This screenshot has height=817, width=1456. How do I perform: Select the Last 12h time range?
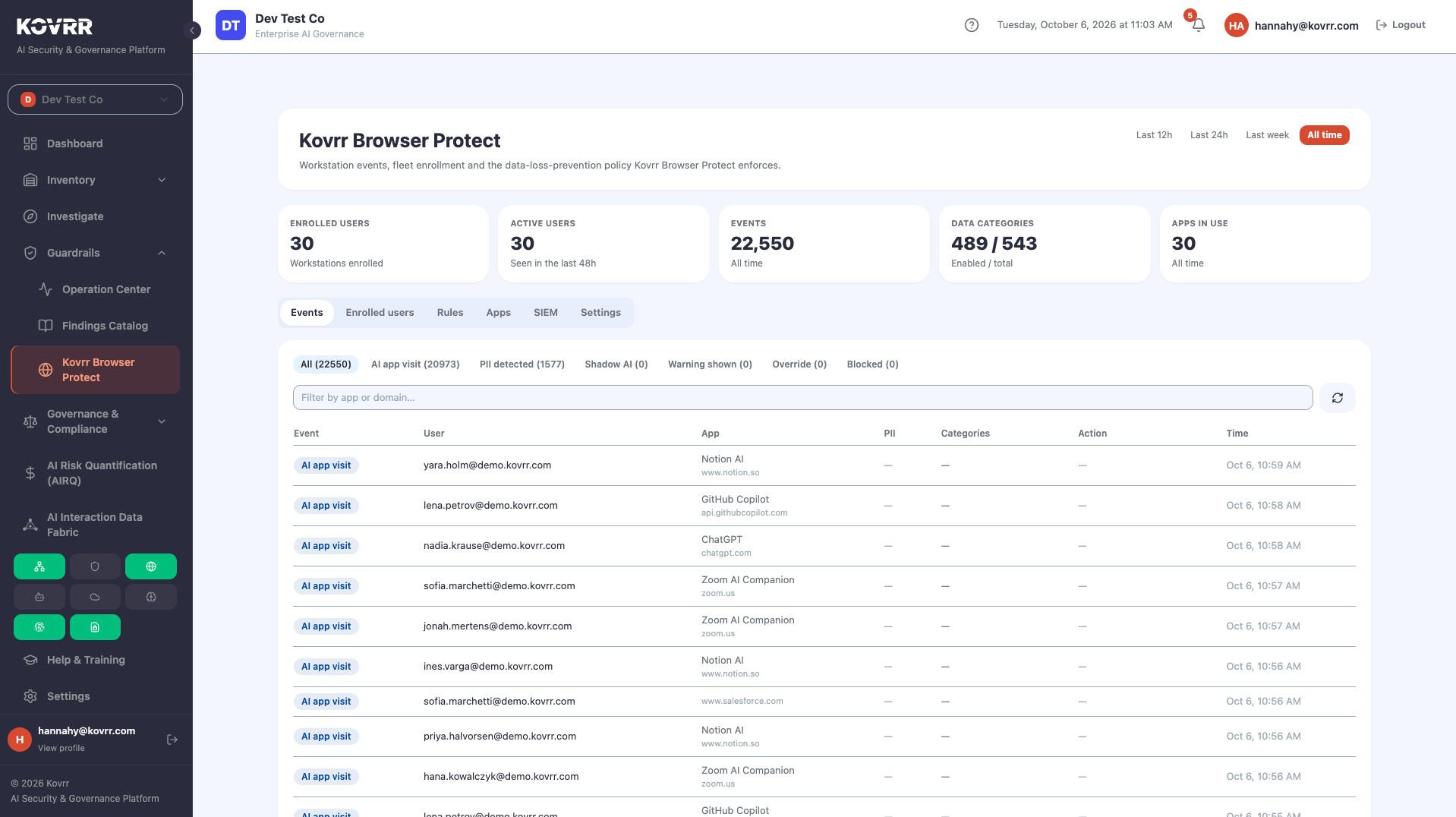pos(1154,135)
